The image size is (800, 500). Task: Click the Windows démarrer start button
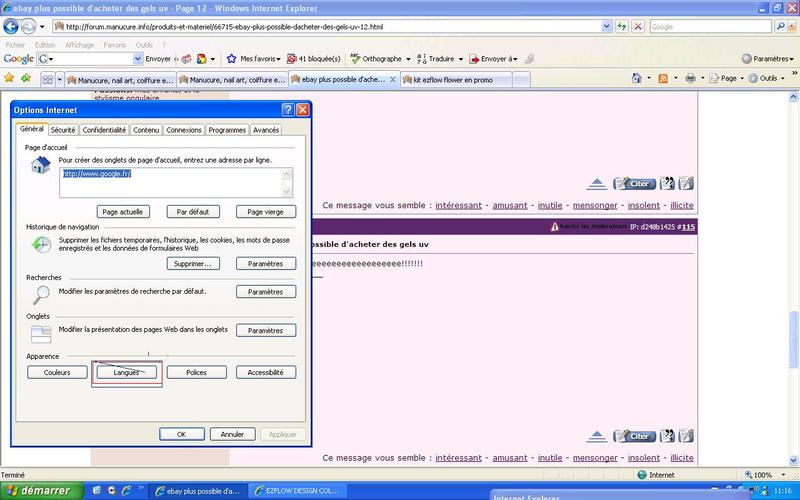[x=36, y=491]
